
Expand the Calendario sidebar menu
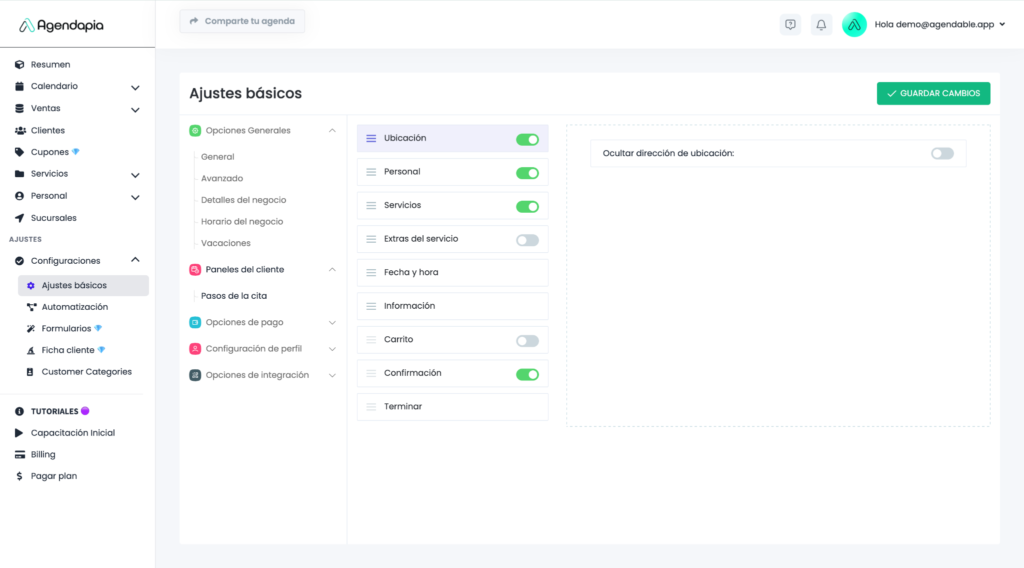tap(135, 87)
